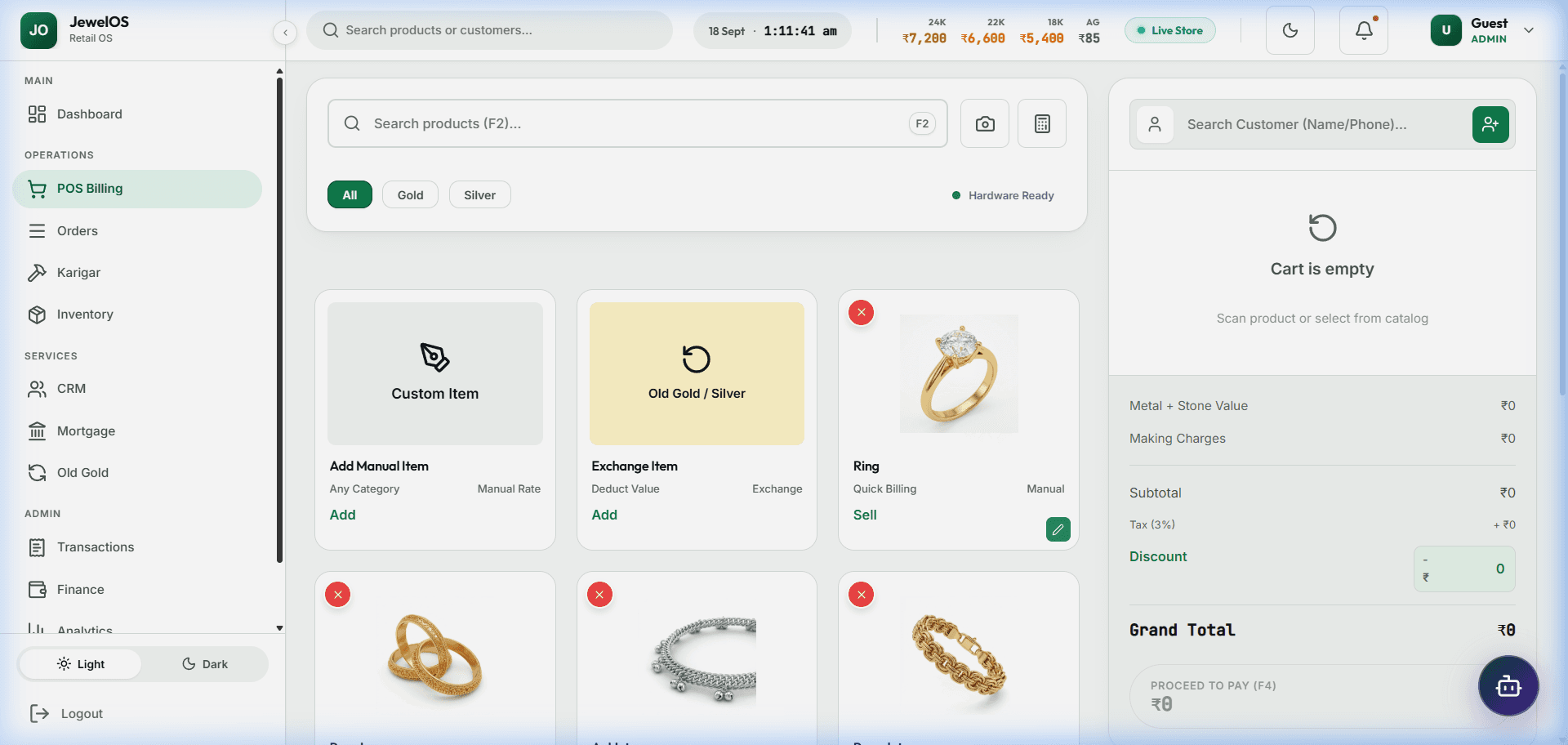
Task: Click the Hardware Ready status indicator
Action: [1003, 195]
